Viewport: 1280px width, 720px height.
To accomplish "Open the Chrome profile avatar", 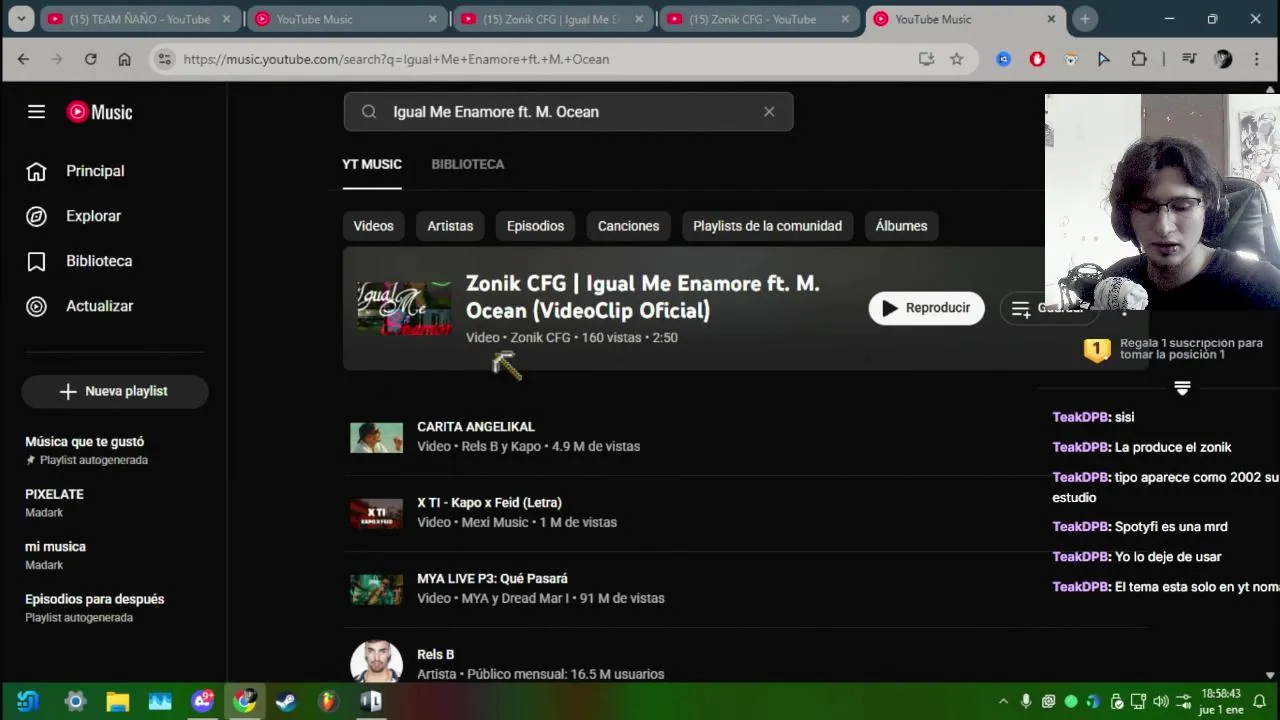I will pos(1223,59).
